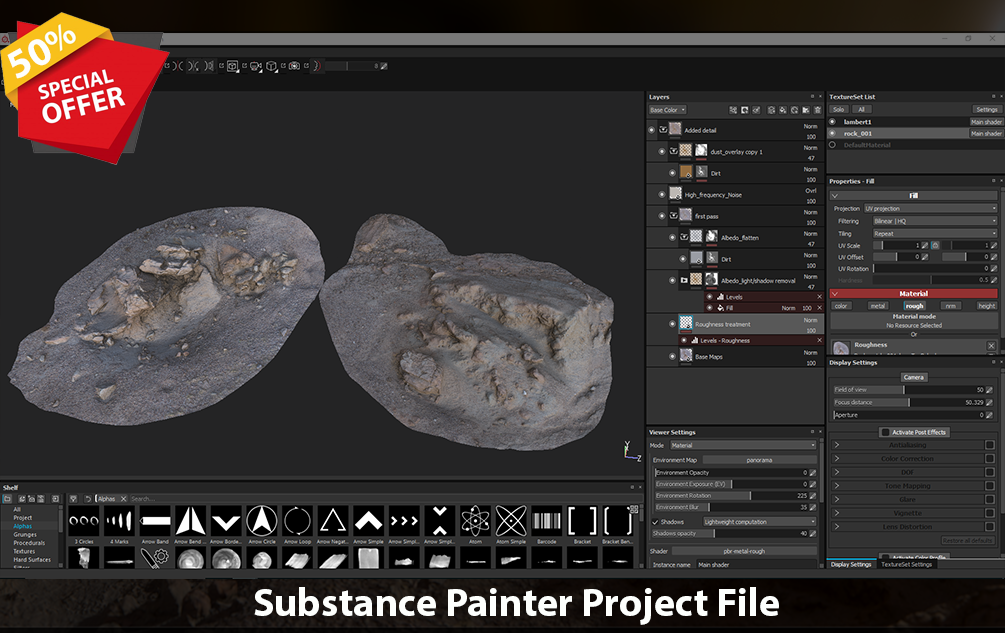Open the Shadows computation dropdown
This screenshot has width=1005, height=633.
760,522
